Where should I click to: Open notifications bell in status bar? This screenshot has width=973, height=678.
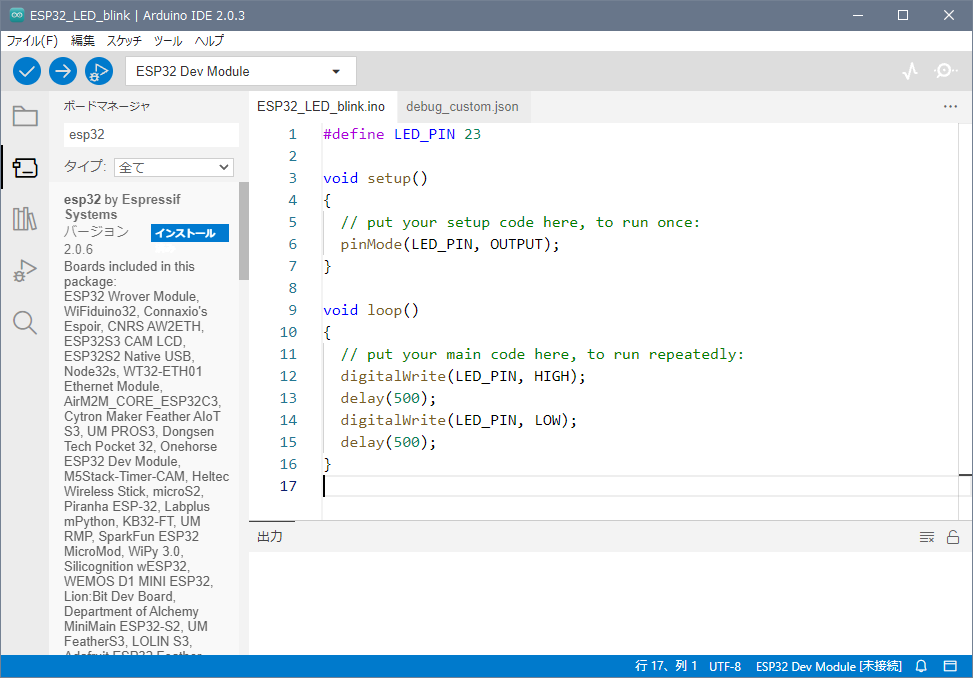click(x=921, y=666)
